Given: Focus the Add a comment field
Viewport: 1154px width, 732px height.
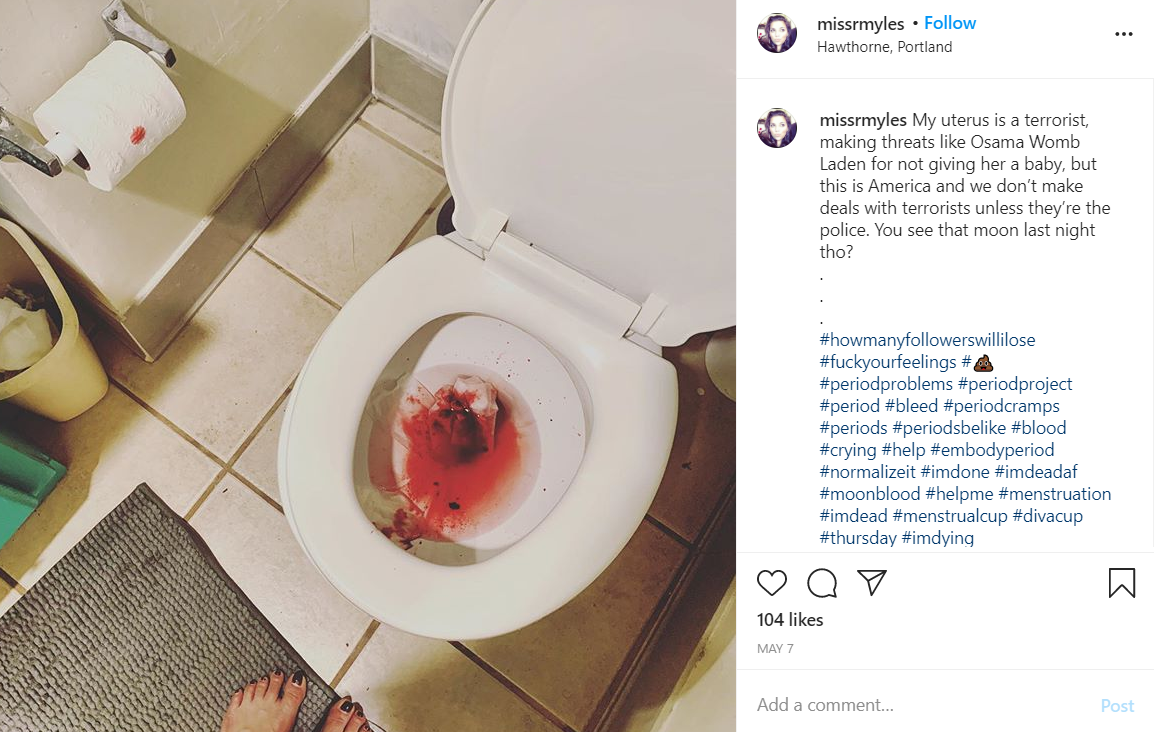Looking at the screenshot, I should (x=920, y=705).
